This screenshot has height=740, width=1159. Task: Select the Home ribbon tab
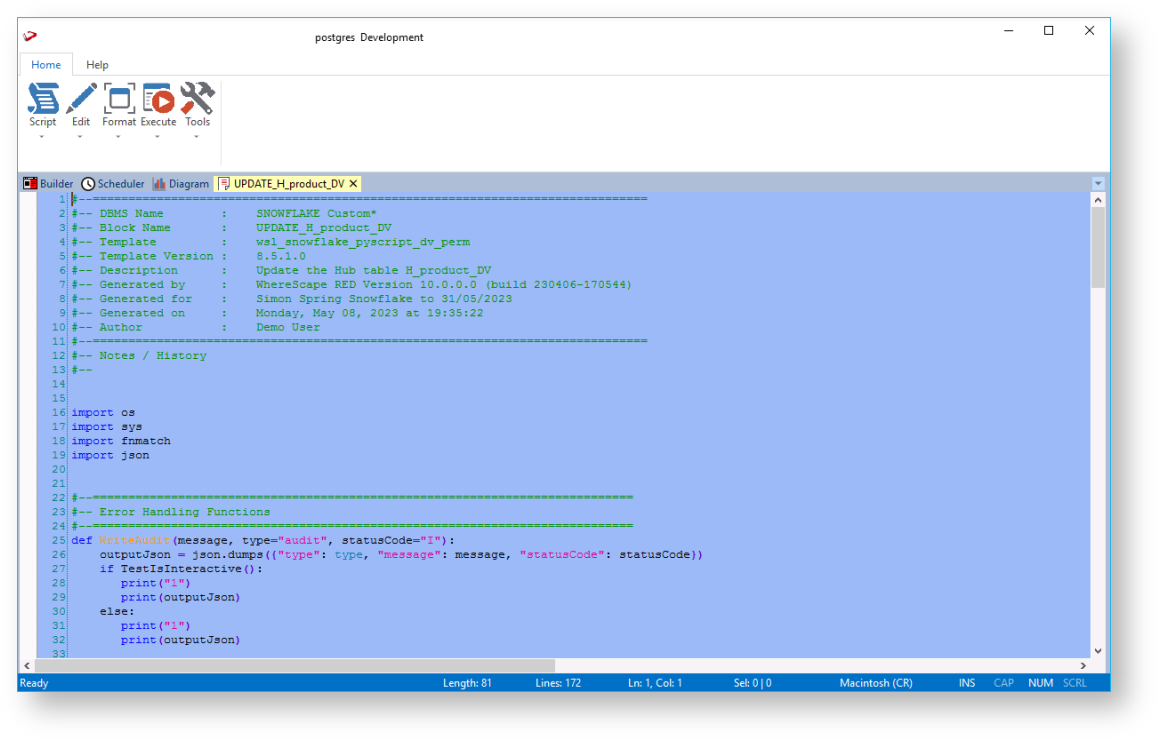point(46,65)
